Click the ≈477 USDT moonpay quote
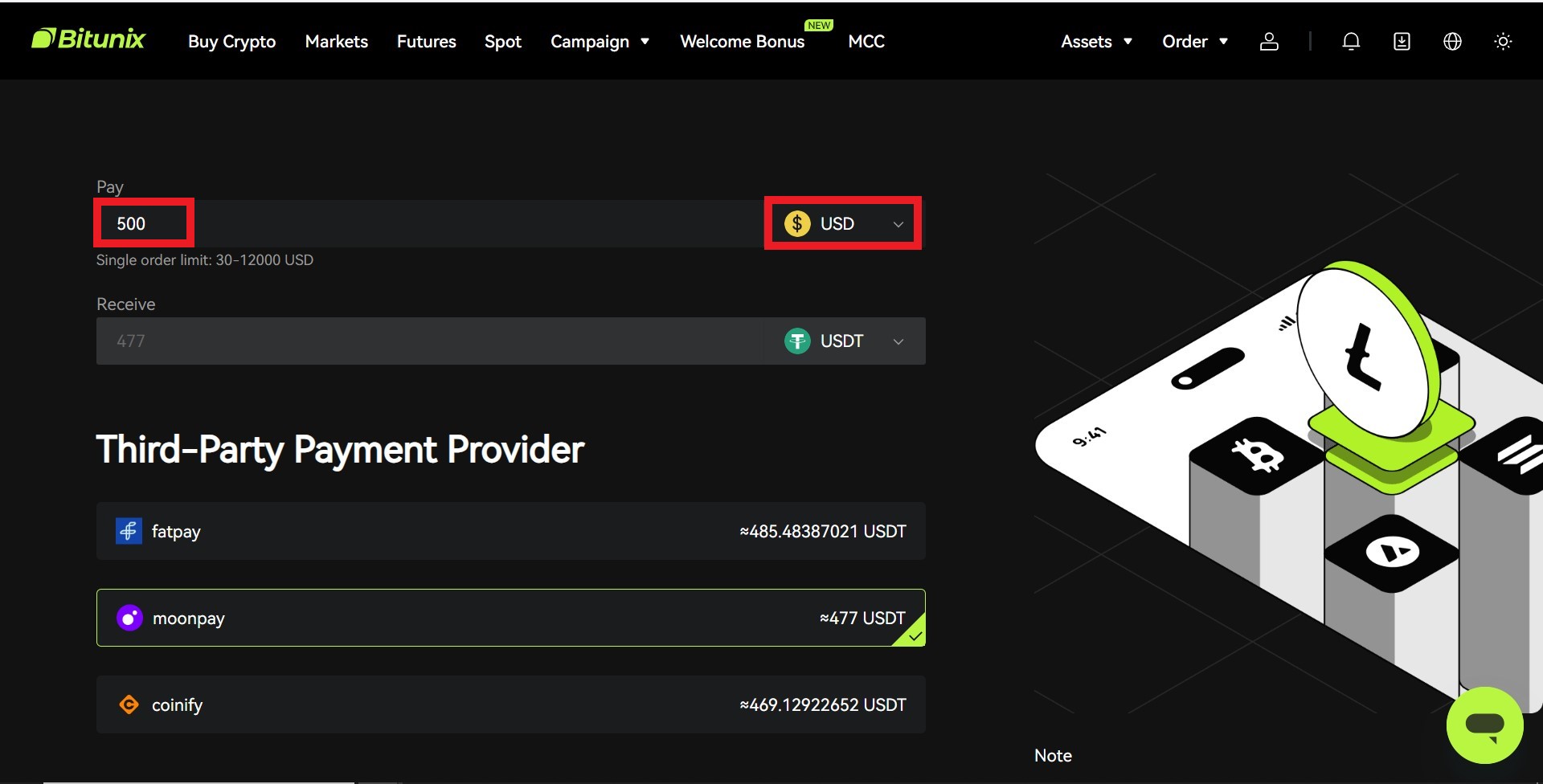The image size is (1543, 784). 862,618
